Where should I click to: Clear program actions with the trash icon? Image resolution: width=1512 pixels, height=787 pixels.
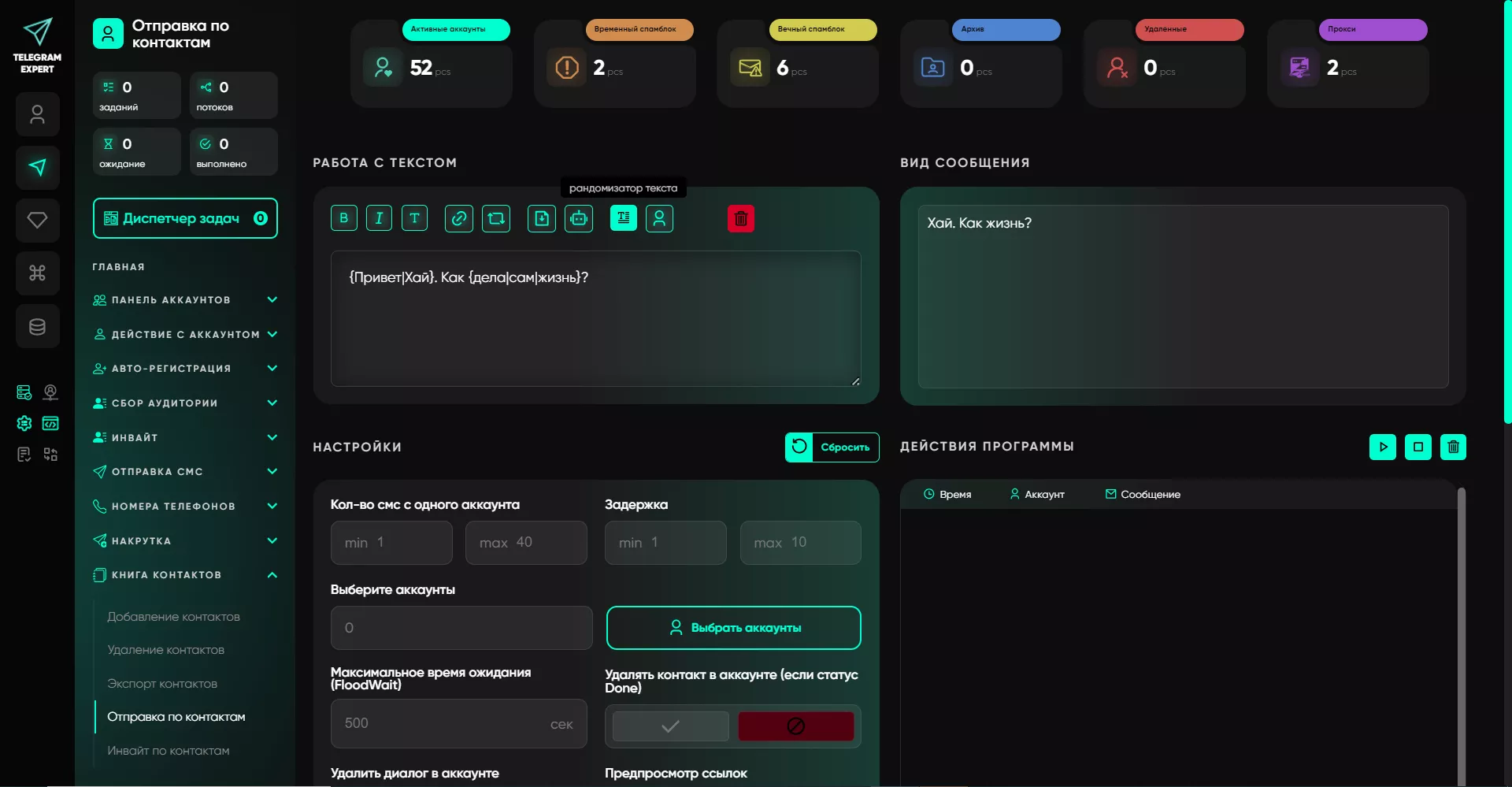point(1454,447)
